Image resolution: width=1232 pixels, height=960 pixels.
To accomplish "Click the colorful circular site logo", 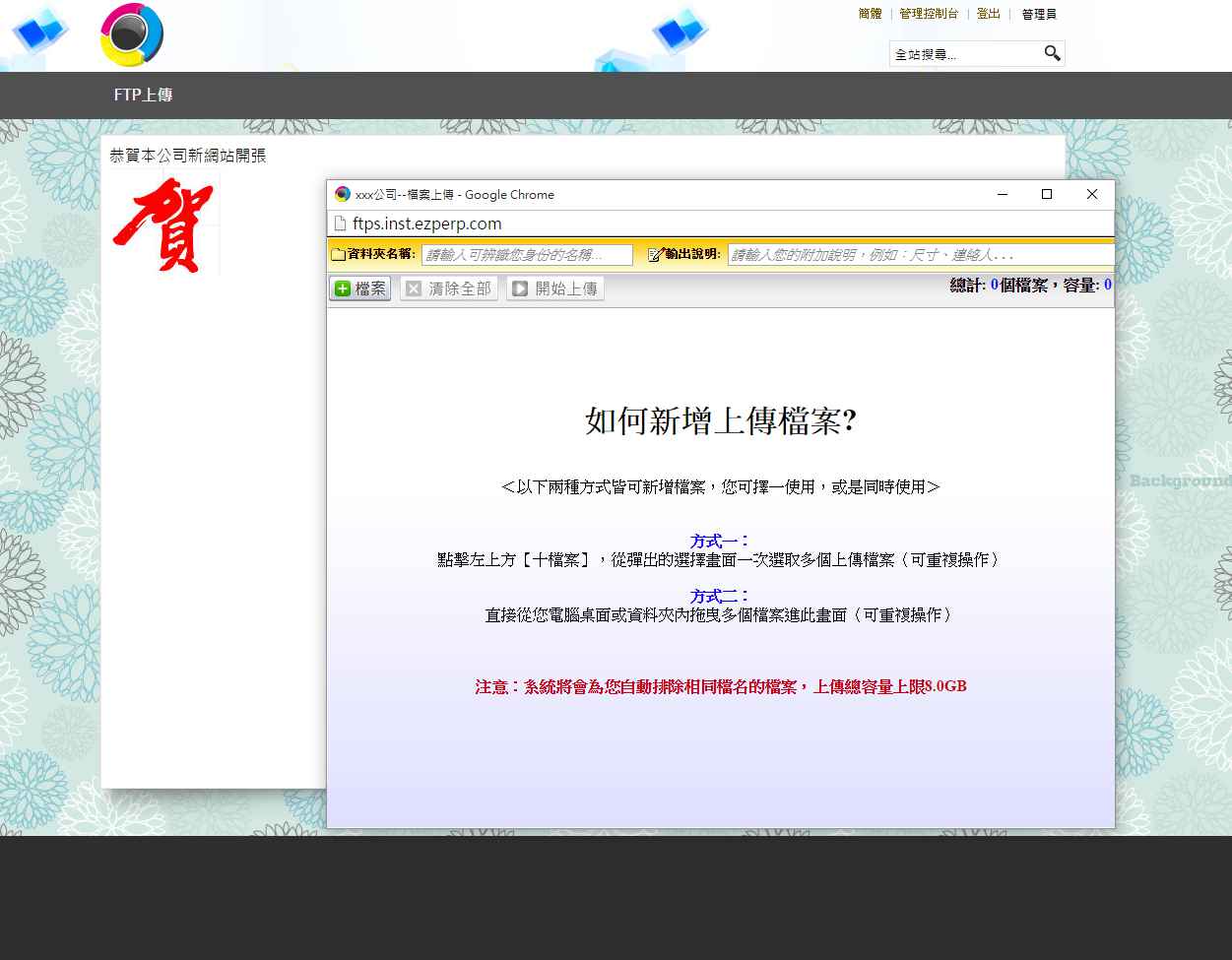I will click(132, 34).
